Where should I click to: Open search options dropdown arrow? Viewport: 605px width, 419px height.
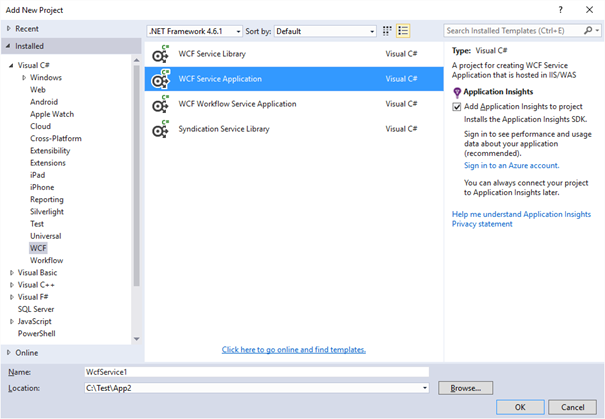597,30
